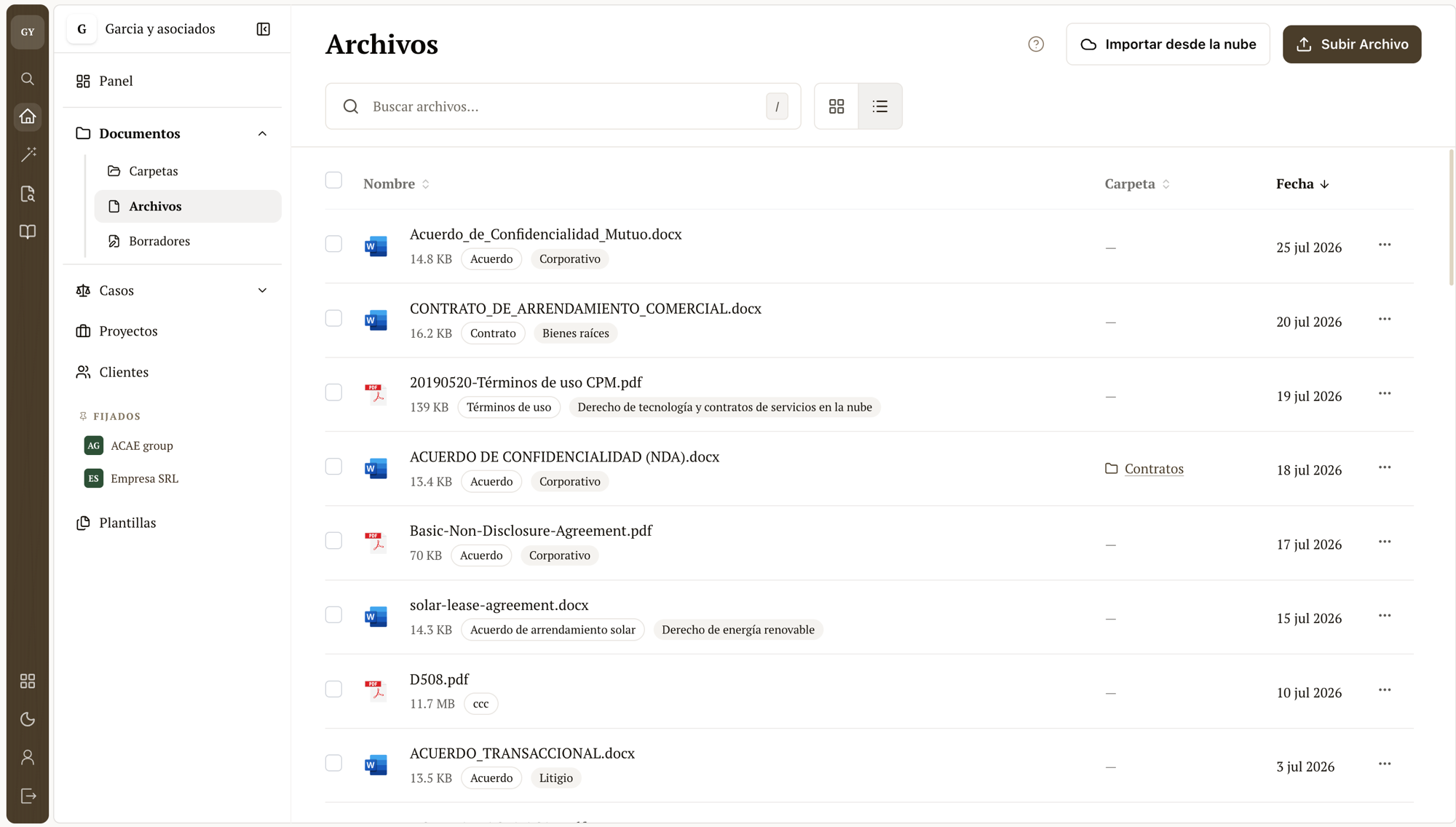Go to Clientes in the sidebar

(173, 372)
